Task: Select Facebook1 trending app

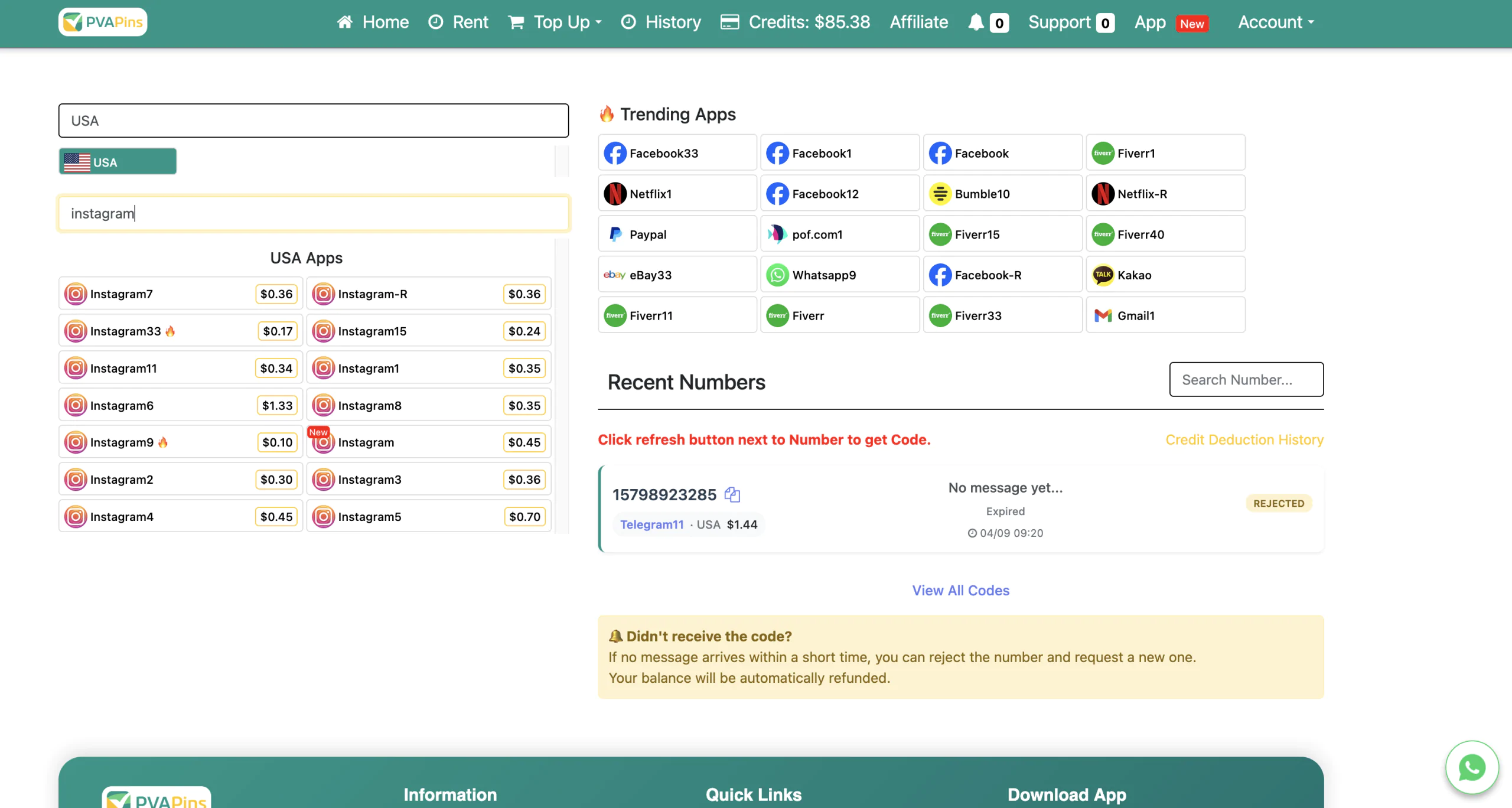Action: [840, 153]
